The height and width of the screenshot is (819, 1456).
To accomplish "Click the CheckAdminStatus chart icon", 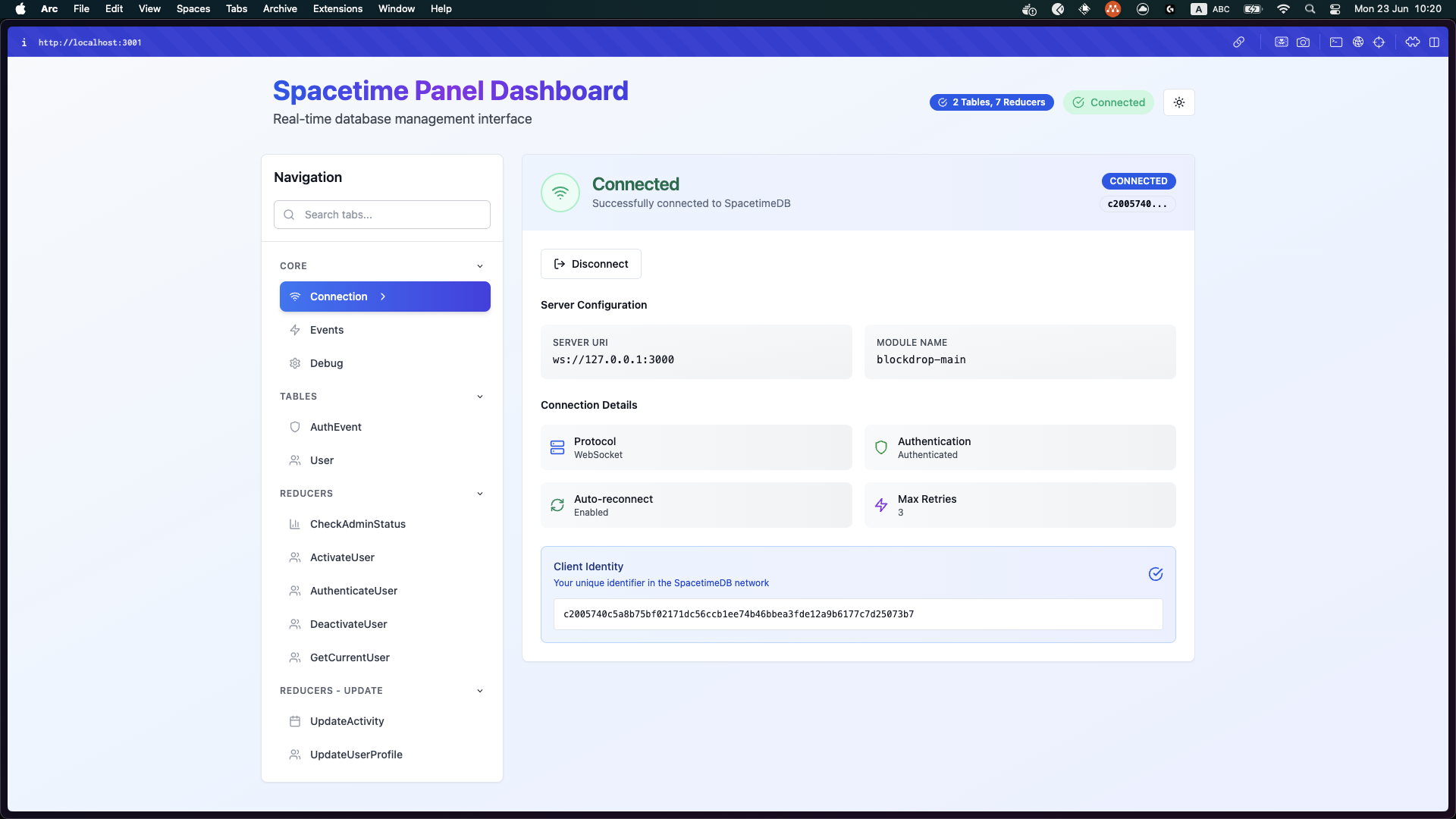I will pyautogui.click(x=295, y=524).
